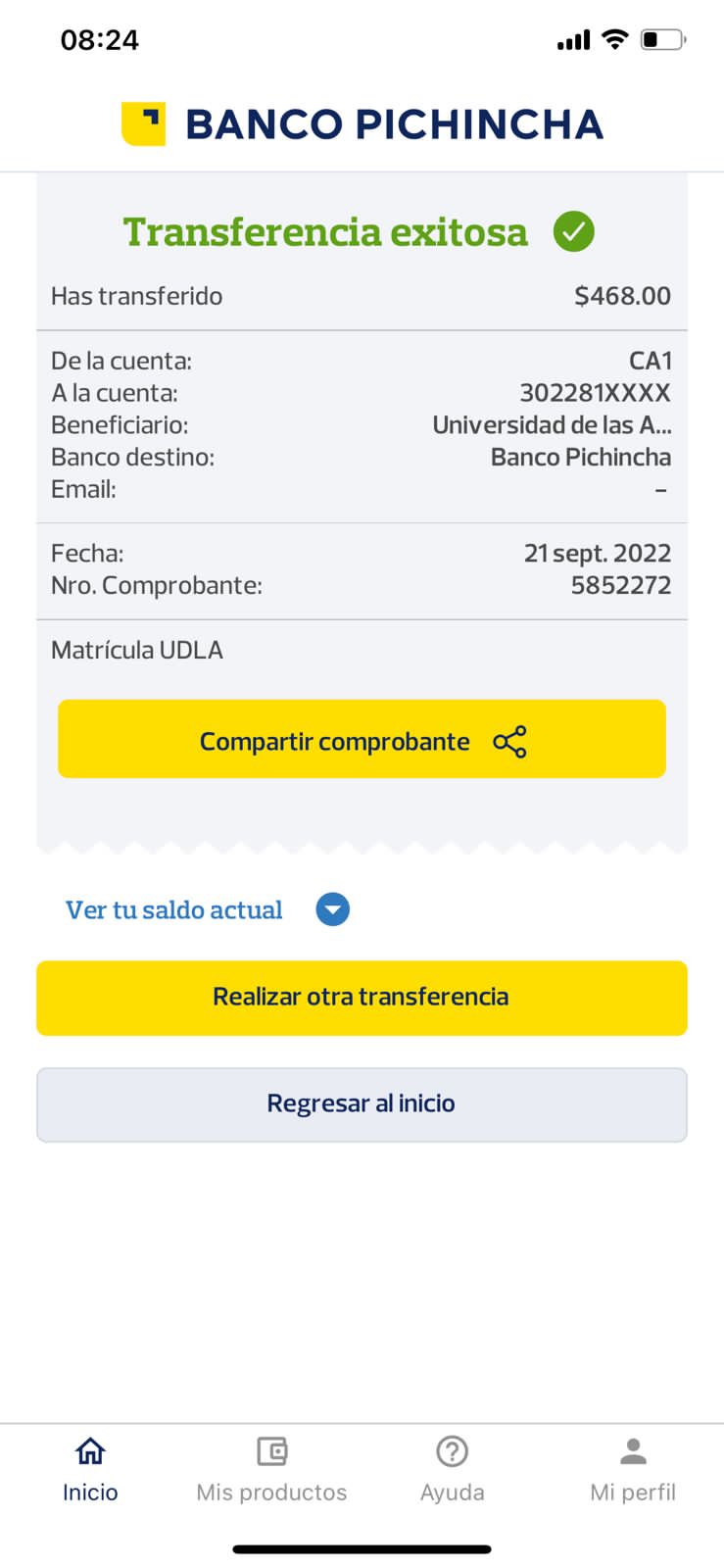Open the Ver tu saldo actual expander
724x1568 pixels.
coord(174,909)
